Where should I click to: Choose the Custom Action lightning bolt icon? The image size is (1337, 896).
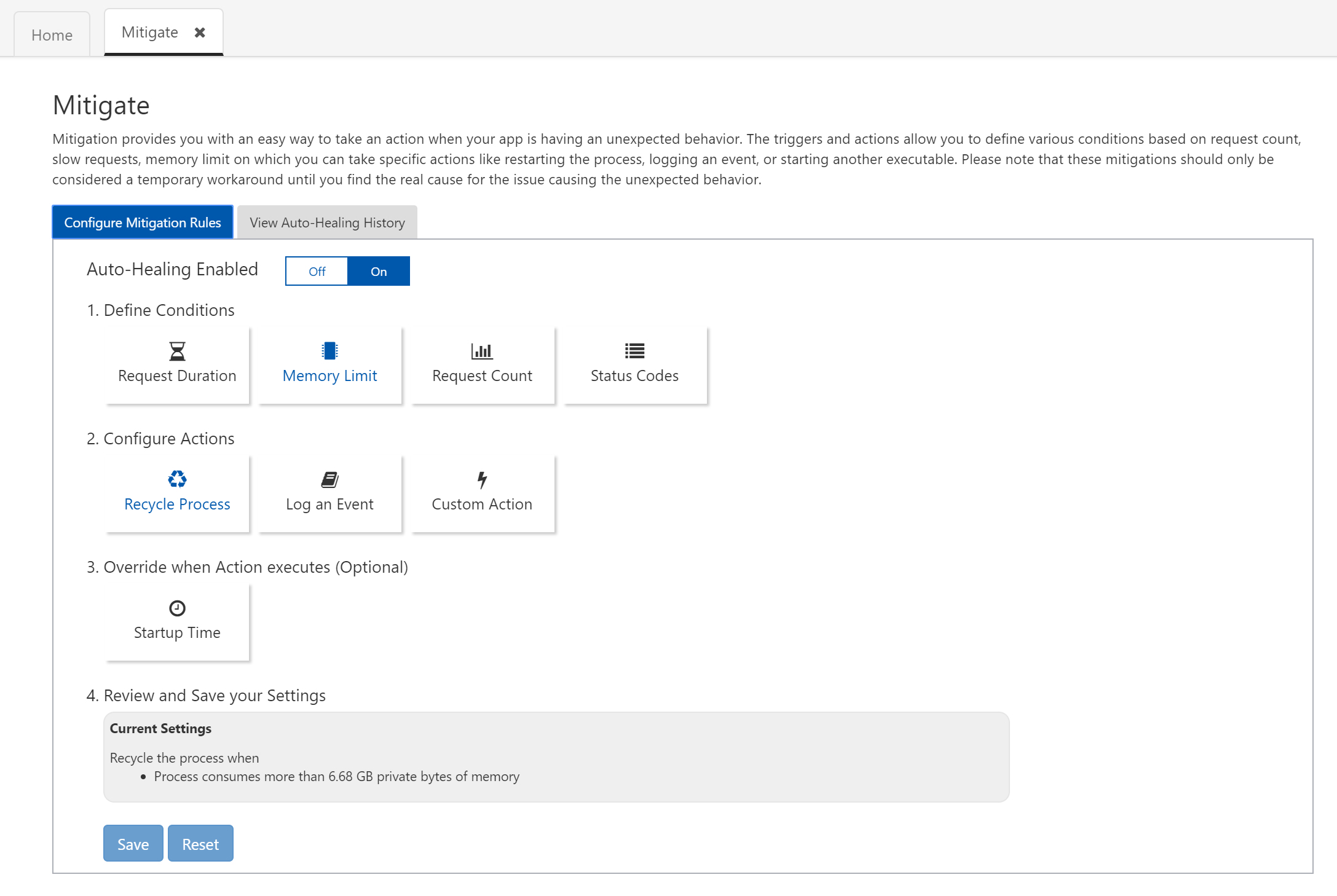(x=482, y=479)
